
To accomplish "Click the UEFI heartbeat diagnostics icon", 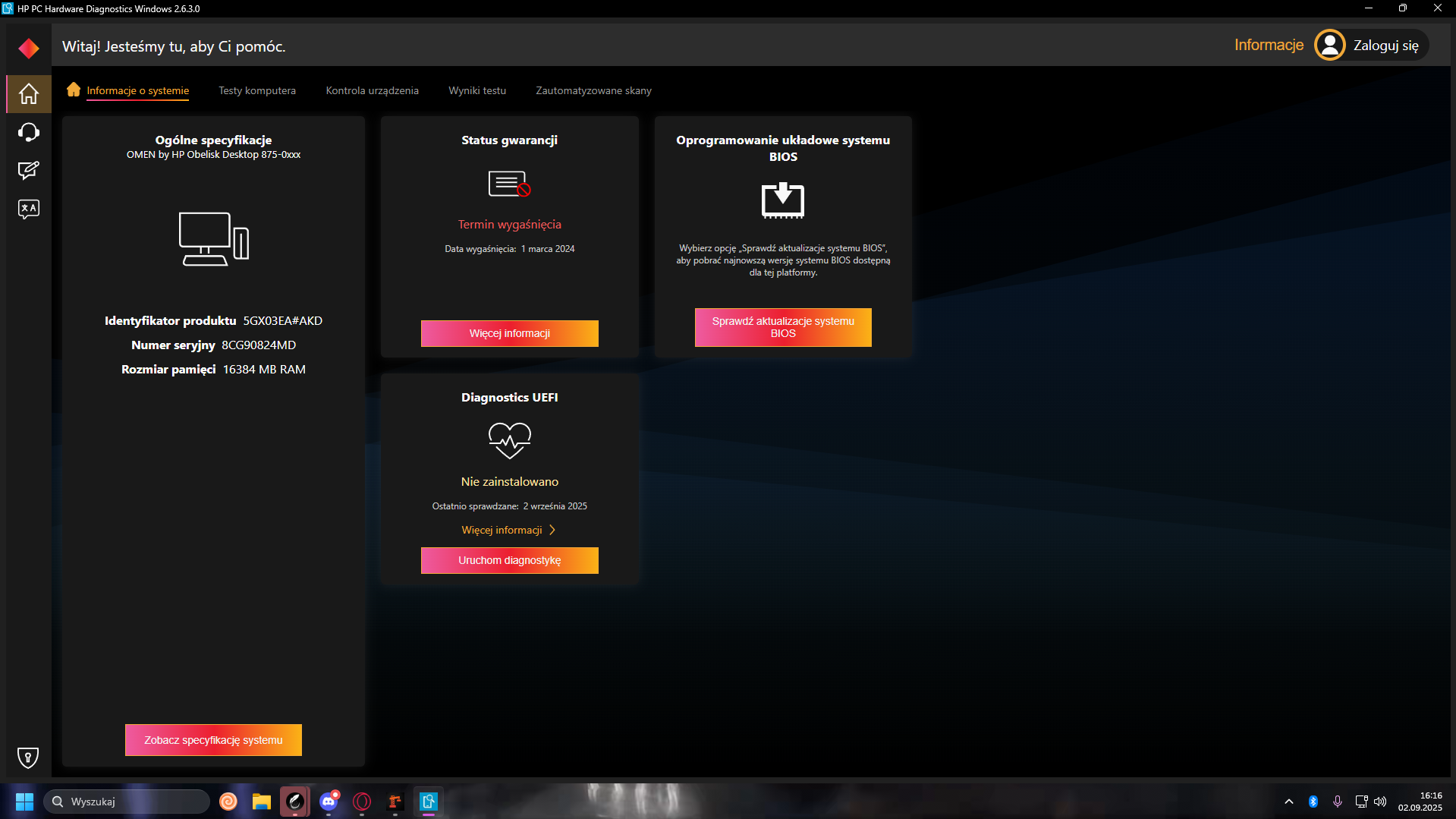I will pos(509,441).
